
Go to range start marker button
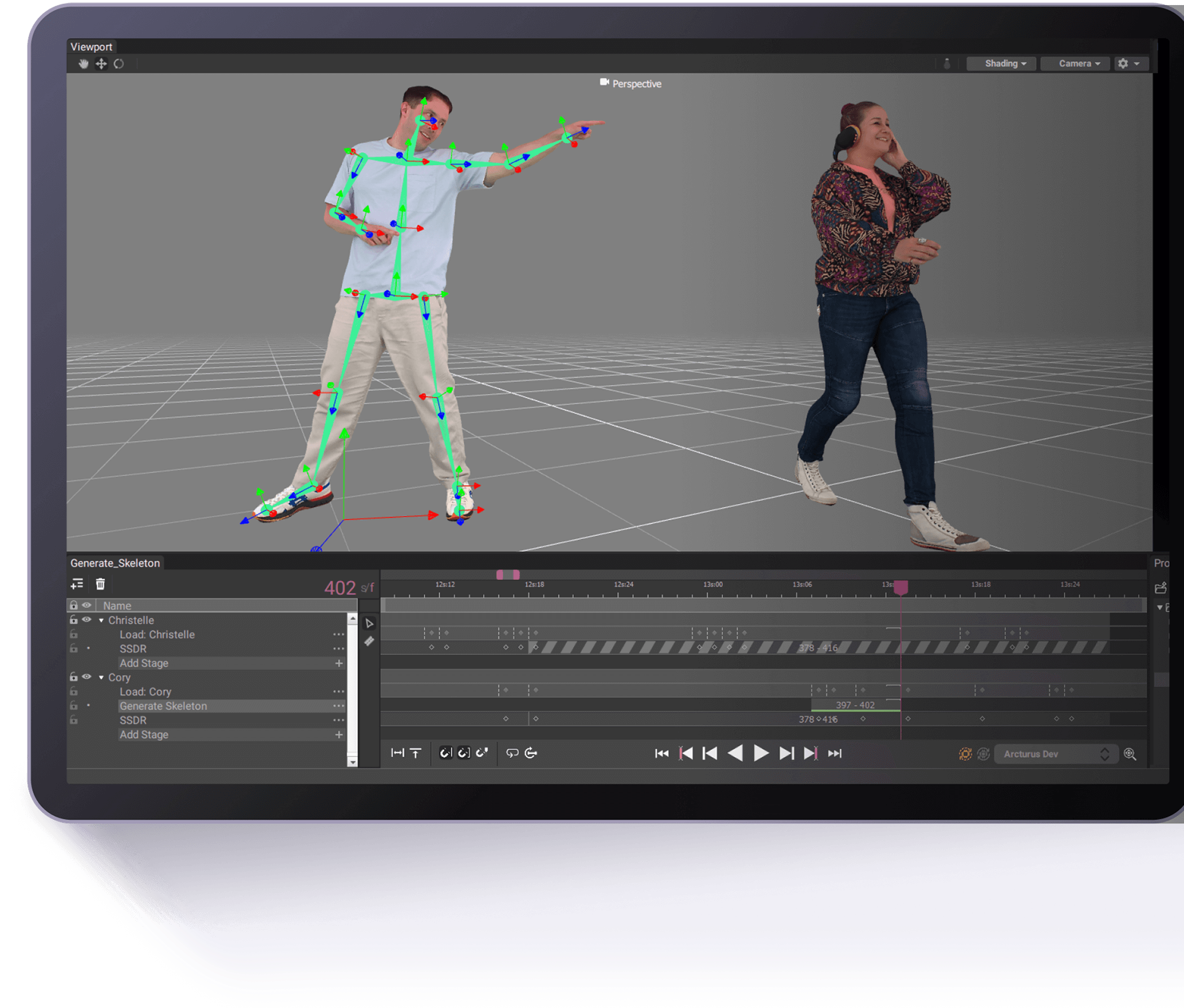point(686,754)
